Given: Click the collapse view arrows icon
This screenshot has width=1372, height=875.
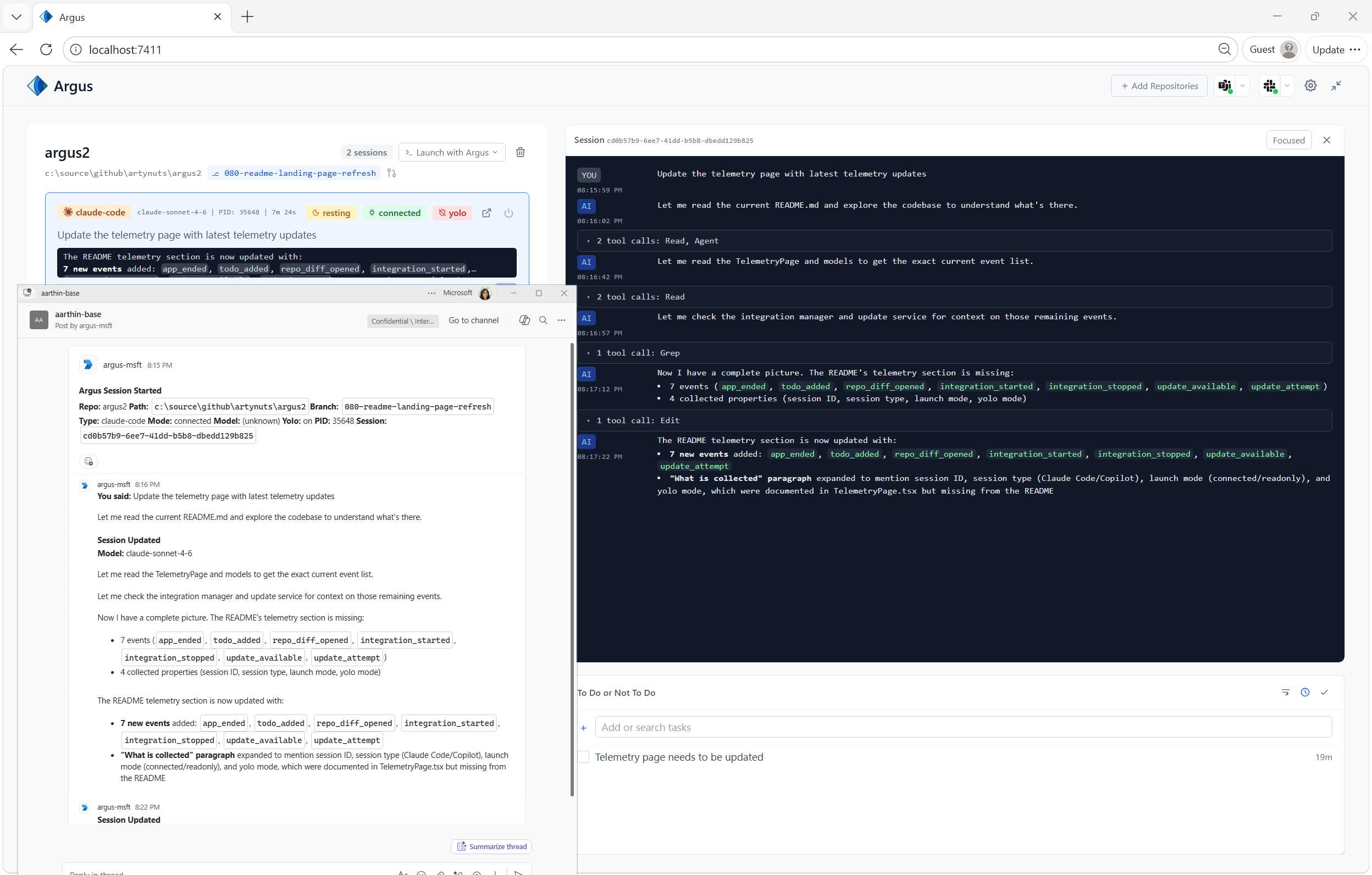Looking at the screenshot, I should [x=1336, y=86].
